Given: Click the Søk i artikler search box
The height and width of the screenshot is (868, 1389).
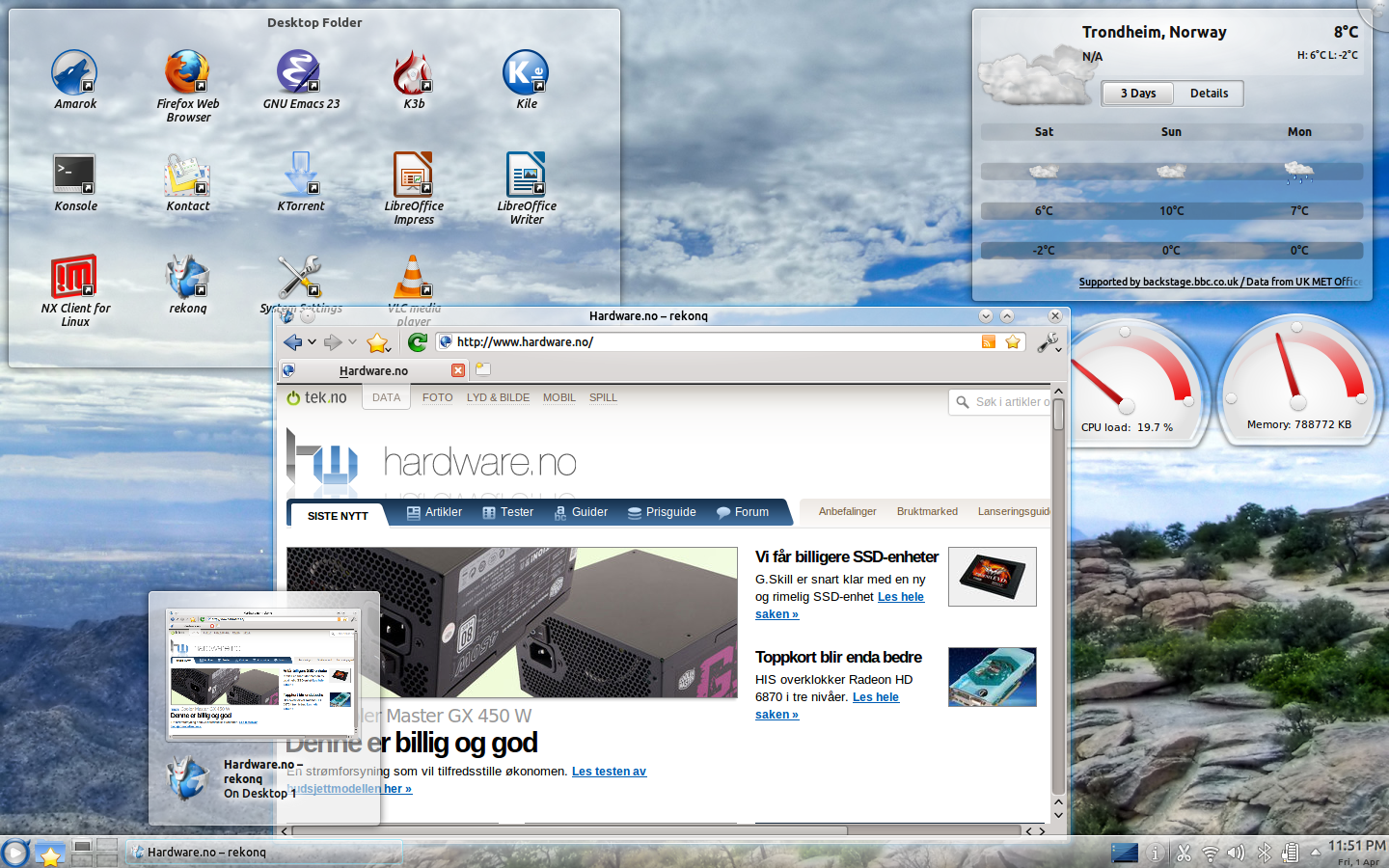Looking at the screenshot, I should [x=999, y=402].
